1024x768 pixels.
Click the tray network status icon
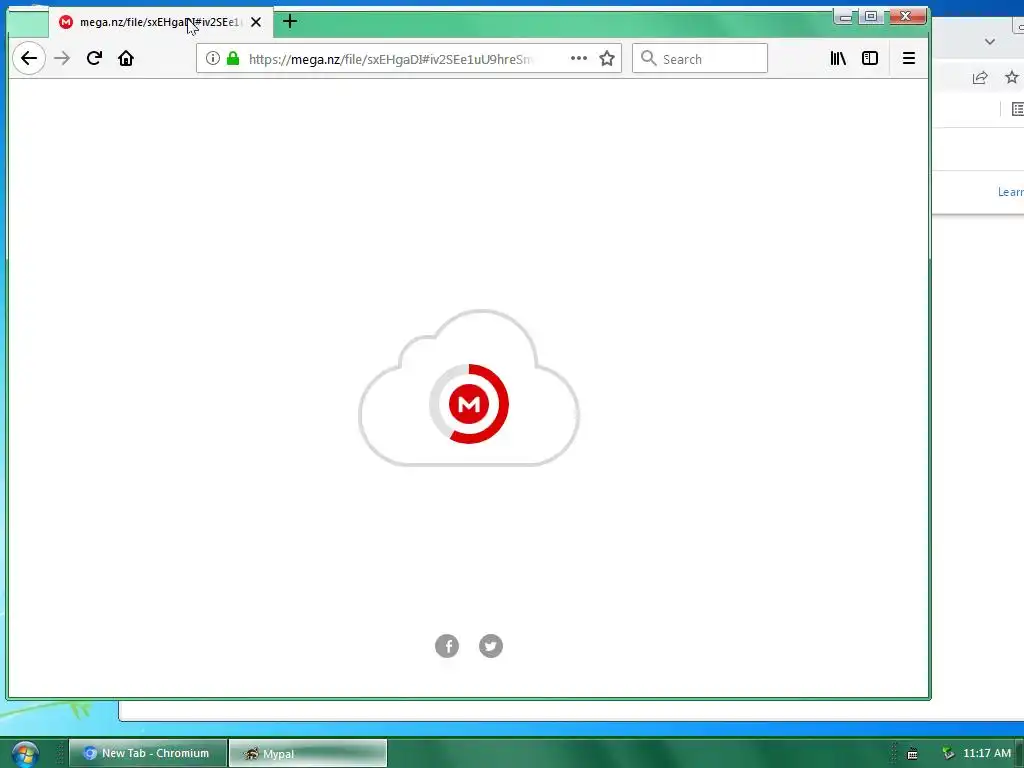(948, 754)
